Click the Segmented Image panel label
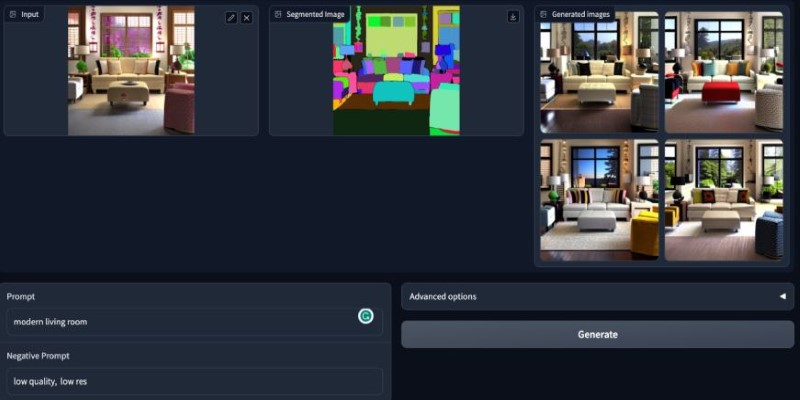 tap(309, 14)
